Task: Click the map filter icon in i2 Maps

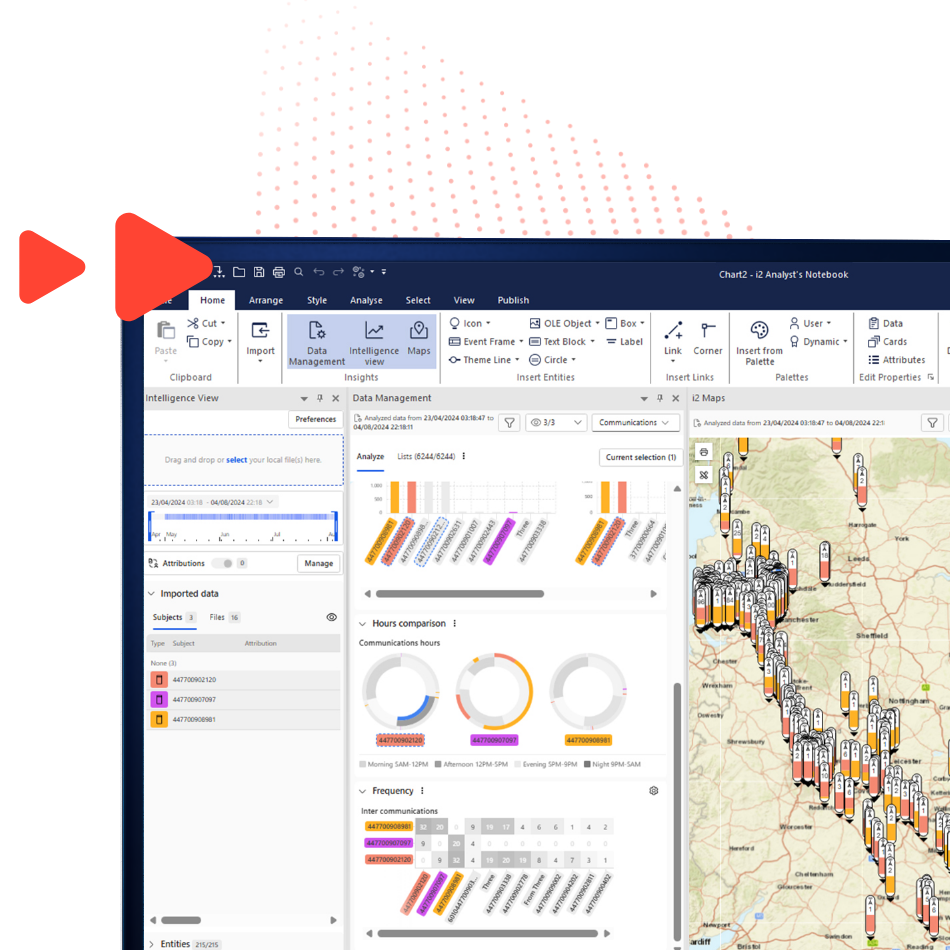Action: point(931,422)
